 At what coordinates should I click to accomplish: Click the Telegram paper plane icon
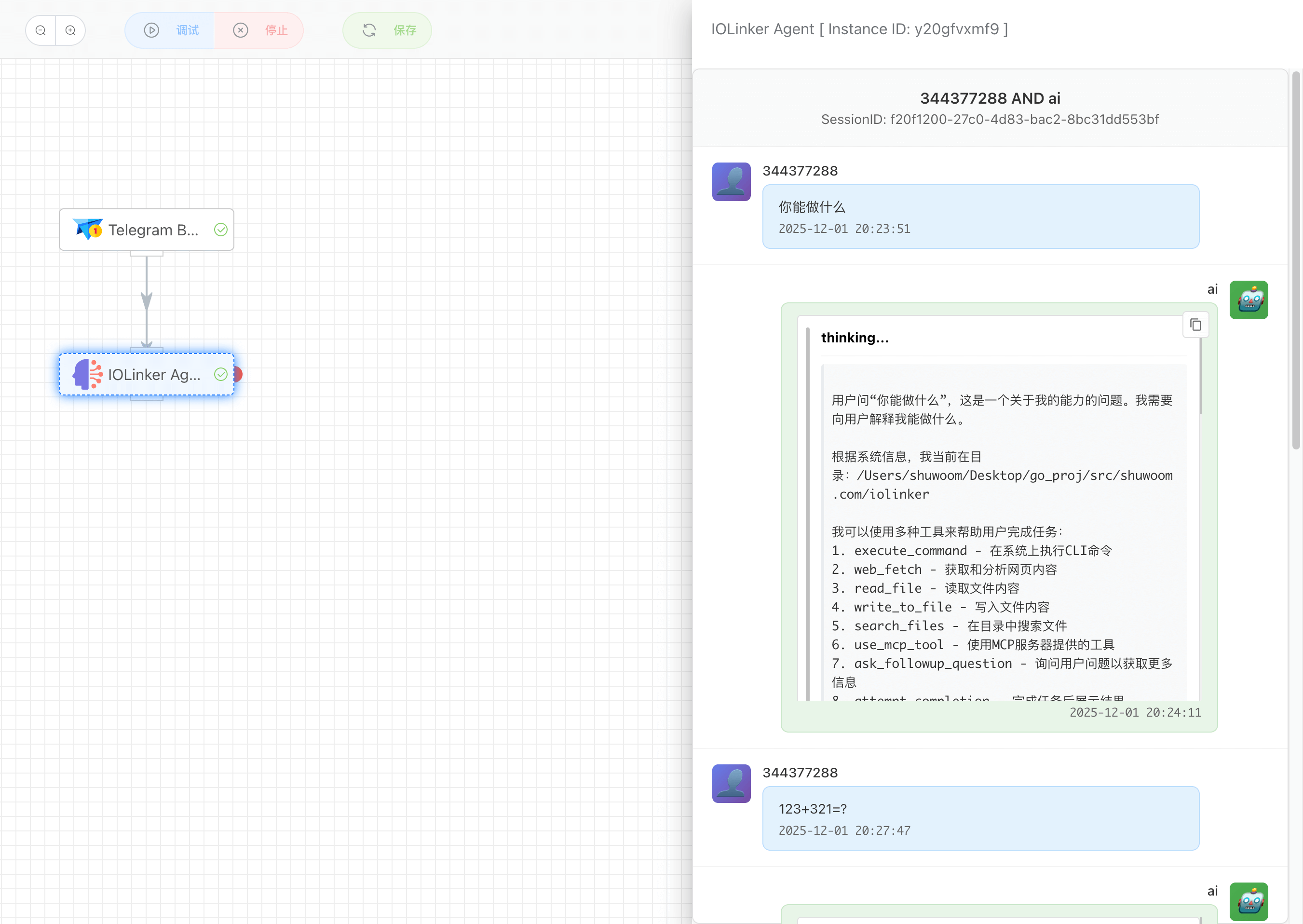coord(88,229)
